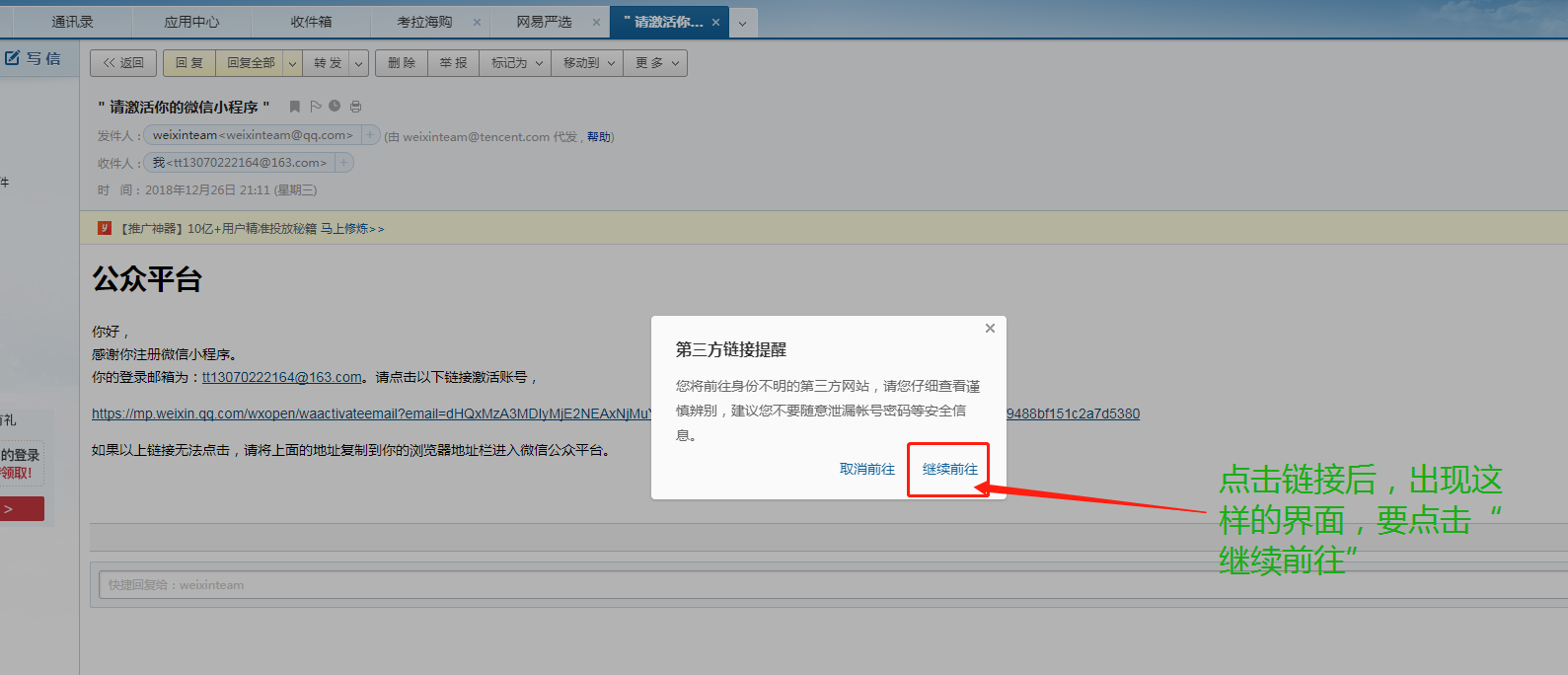Open the 移动到 dropdown
Viewport: 1568px width, 675px height.
coord(588,63)
